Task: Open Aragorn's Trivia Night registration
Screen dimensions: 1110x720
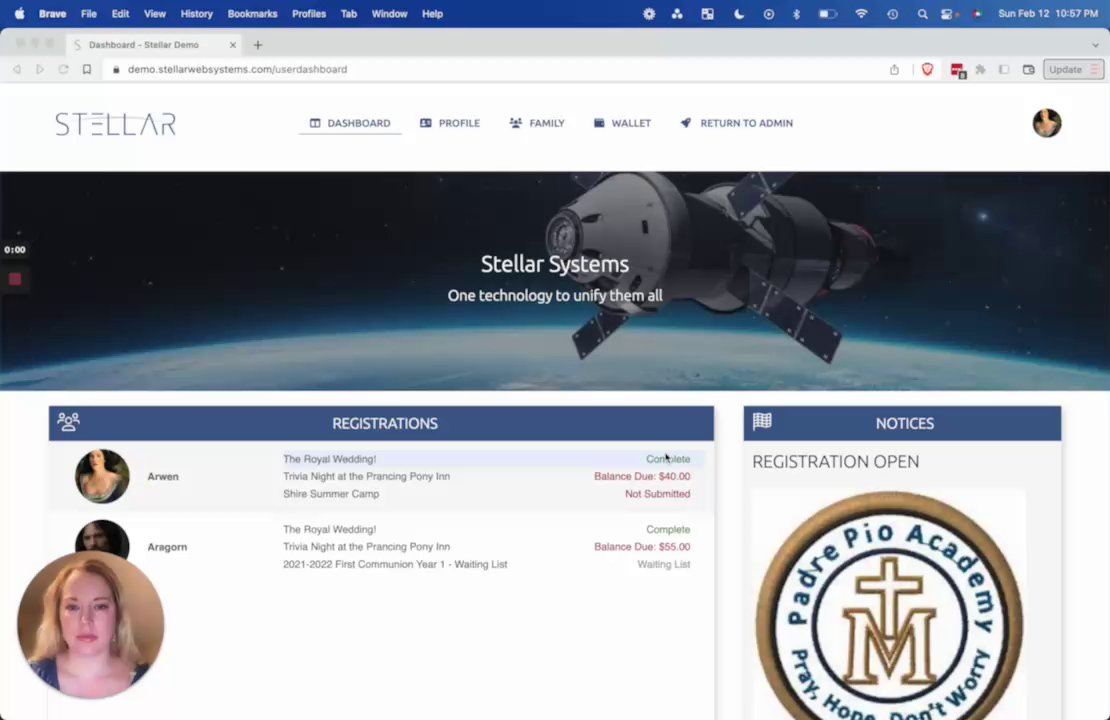Action: click(366, 547)
